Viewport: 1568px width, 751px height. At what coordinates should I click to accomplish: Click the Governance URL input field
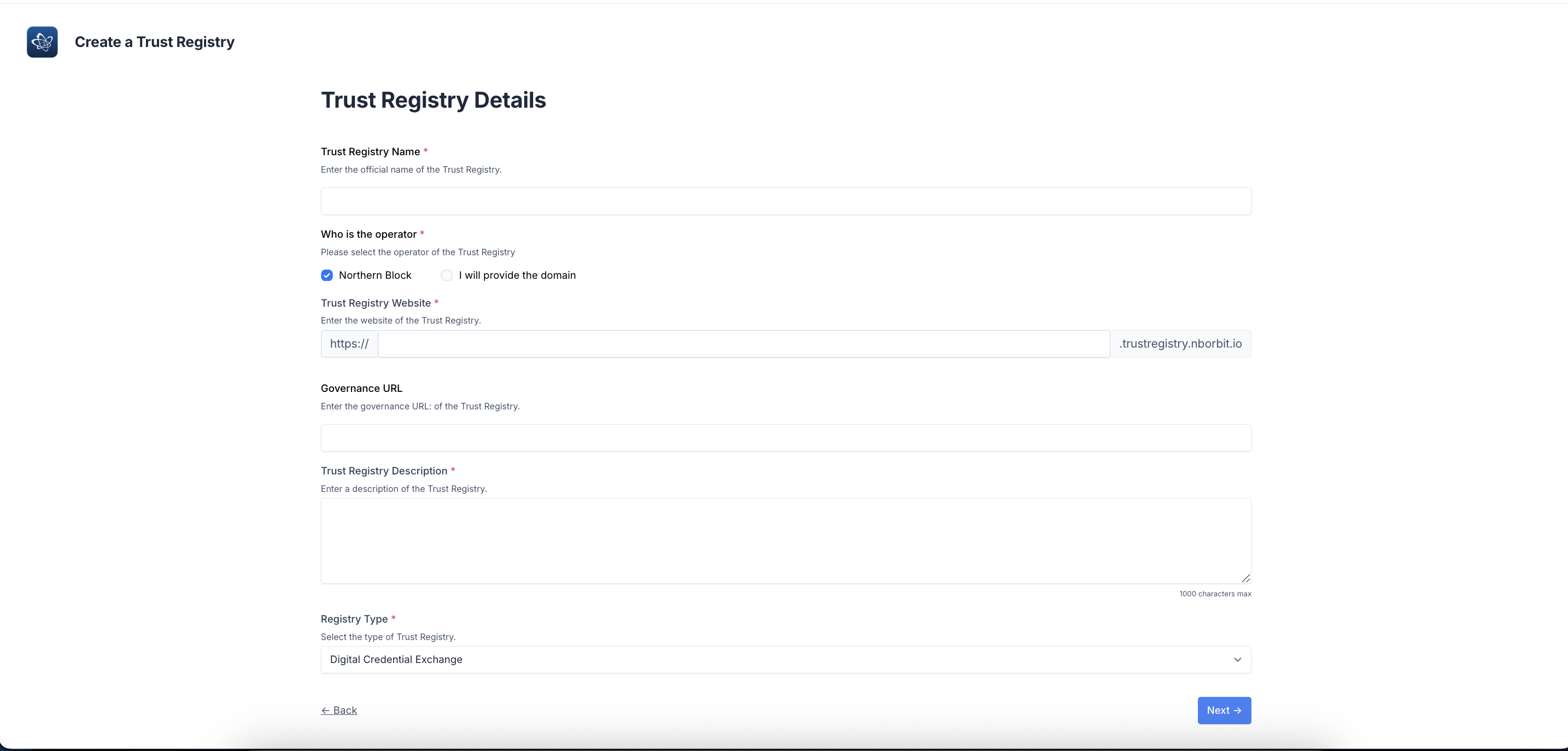(785, 438)
